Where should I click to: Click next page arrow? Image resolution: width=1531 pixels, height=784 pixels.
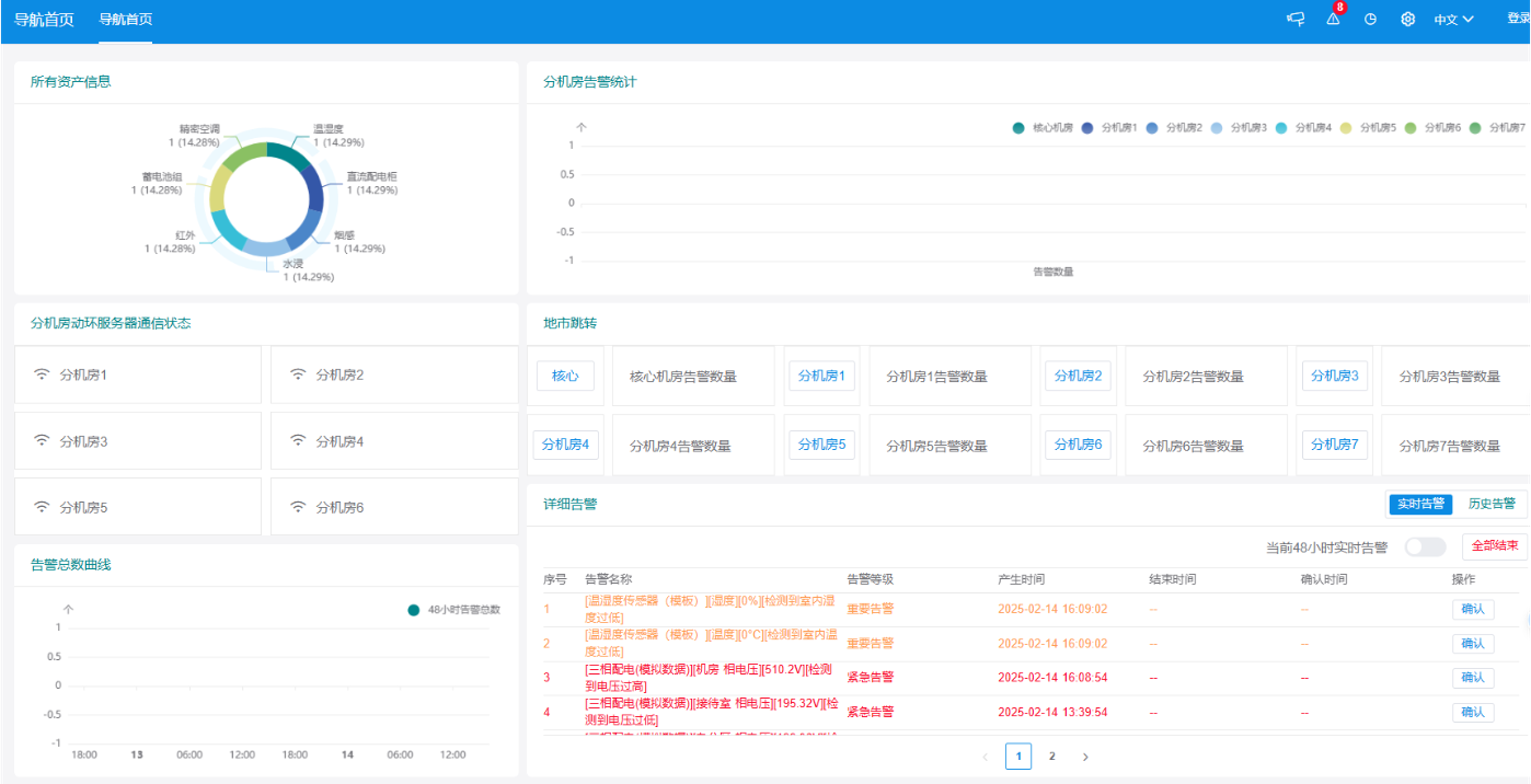click(x=1085, y=757)
